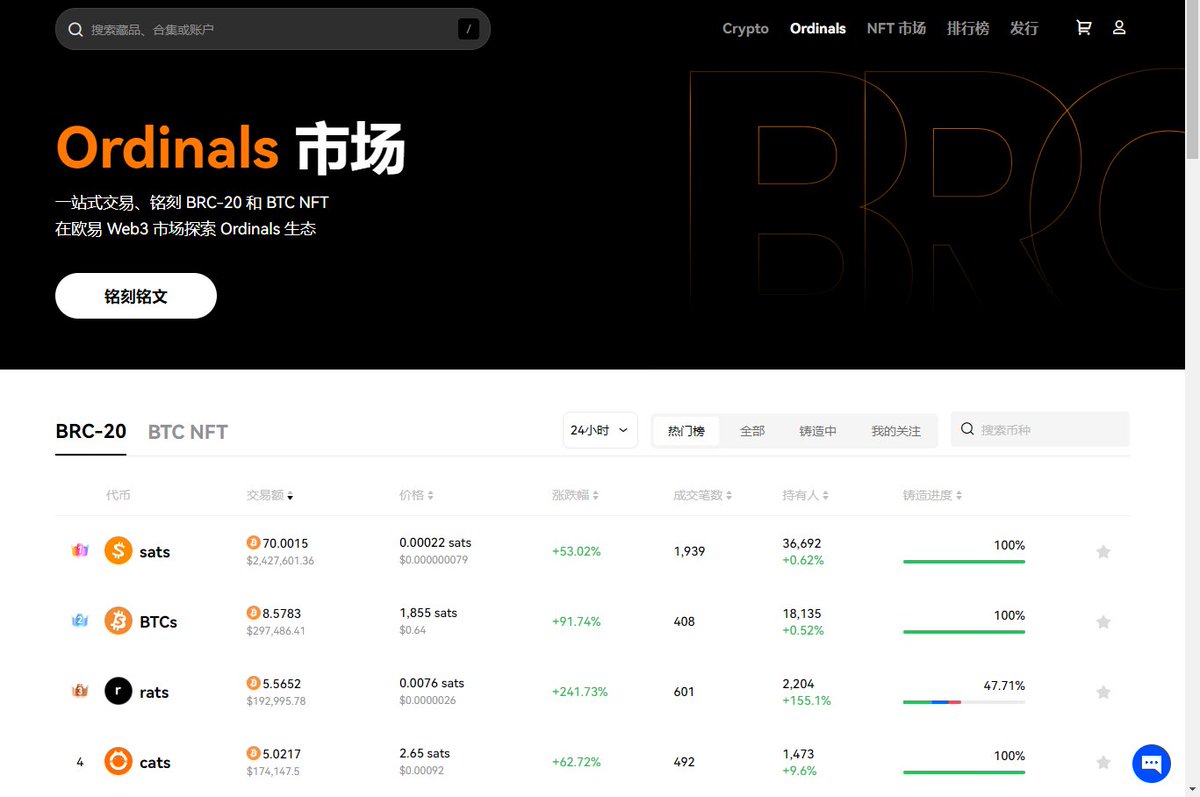Select the 我的关注 filter tab
Screen dimensions: 1200x797
tap(895, 431)
